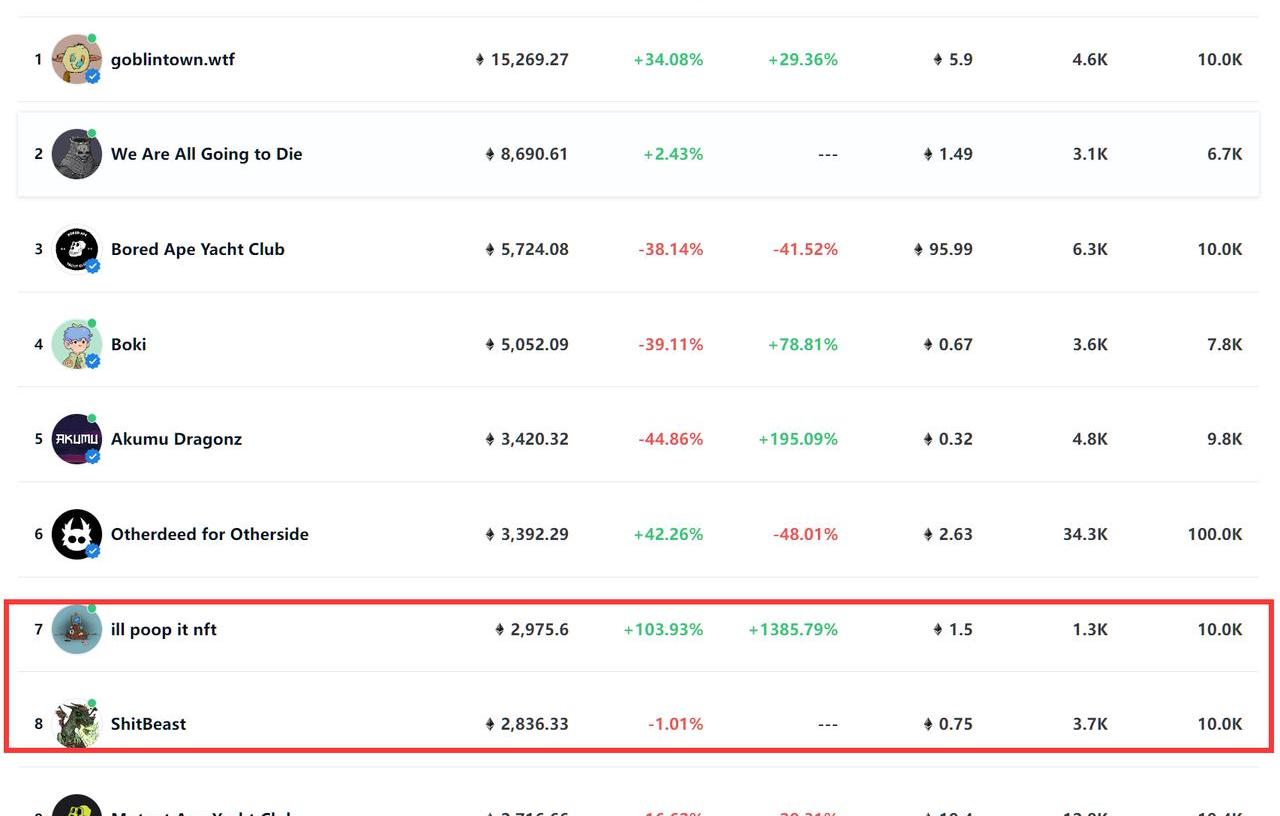Click the ill poop it nft avatar
1280x816 pixels.
(x=76, y=629)
